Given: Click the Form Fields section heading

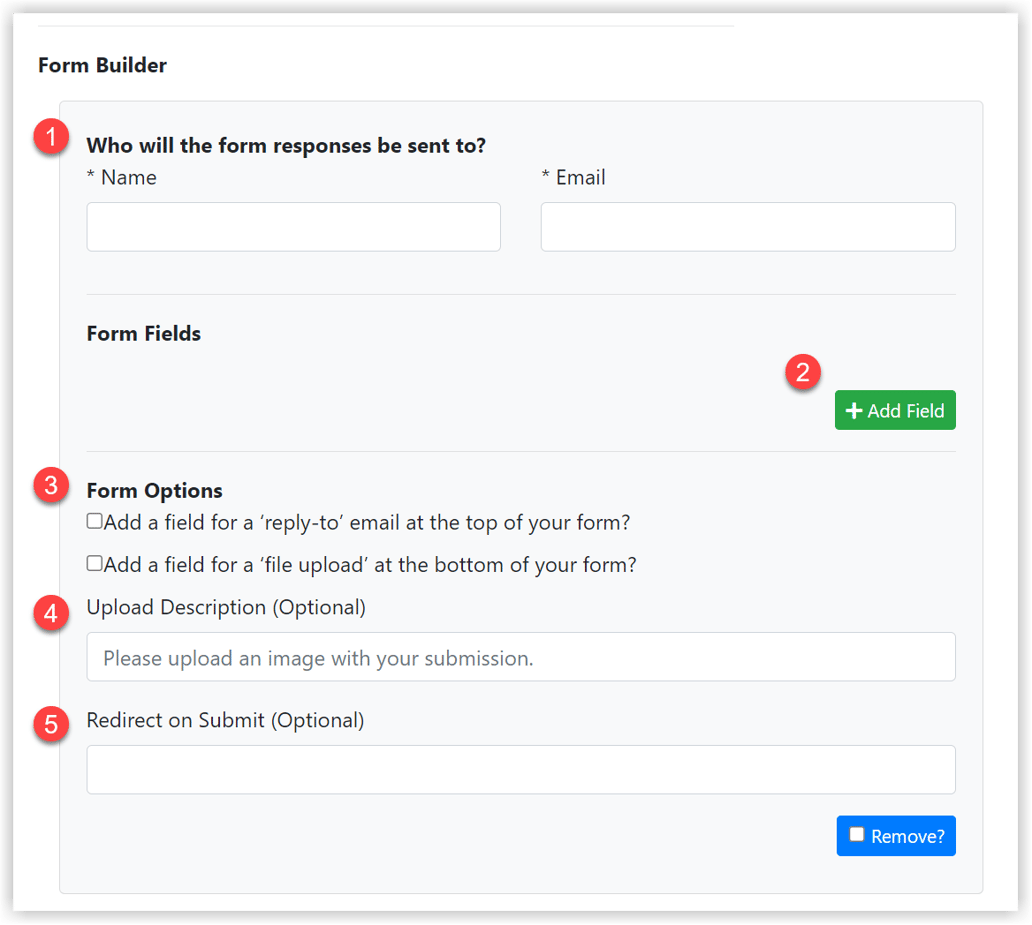Looking at the screenshot, I should coord(143,333).
